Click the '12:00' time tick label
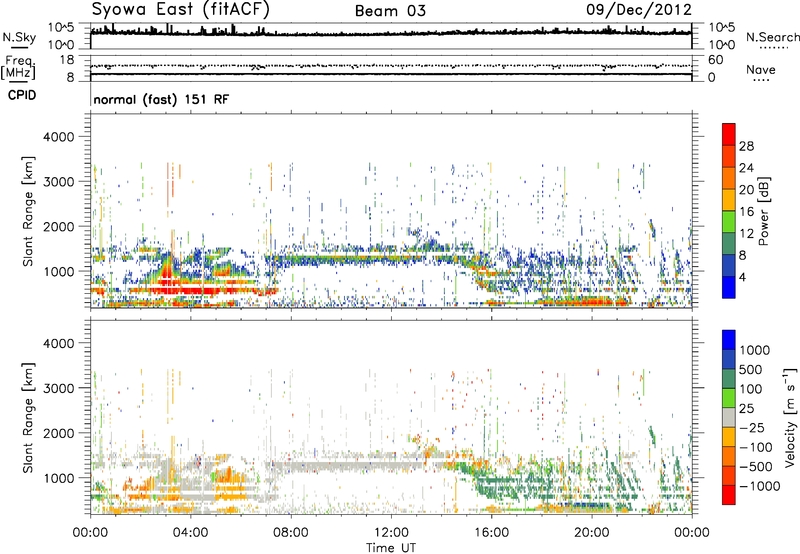The width and height of the screenshot is (800, 554). click(391, 533)
